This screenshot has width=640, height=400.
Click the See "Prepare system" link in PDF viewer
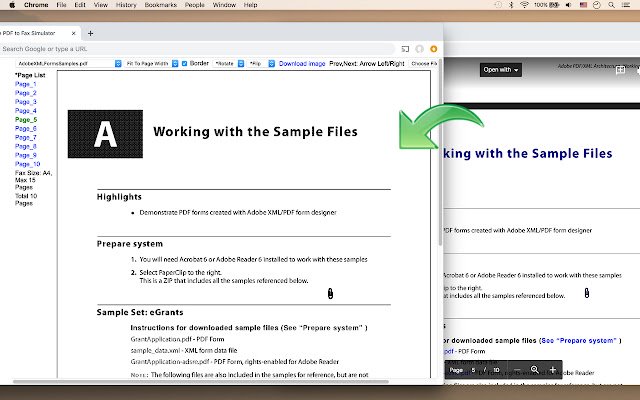(x=578, y=340)
